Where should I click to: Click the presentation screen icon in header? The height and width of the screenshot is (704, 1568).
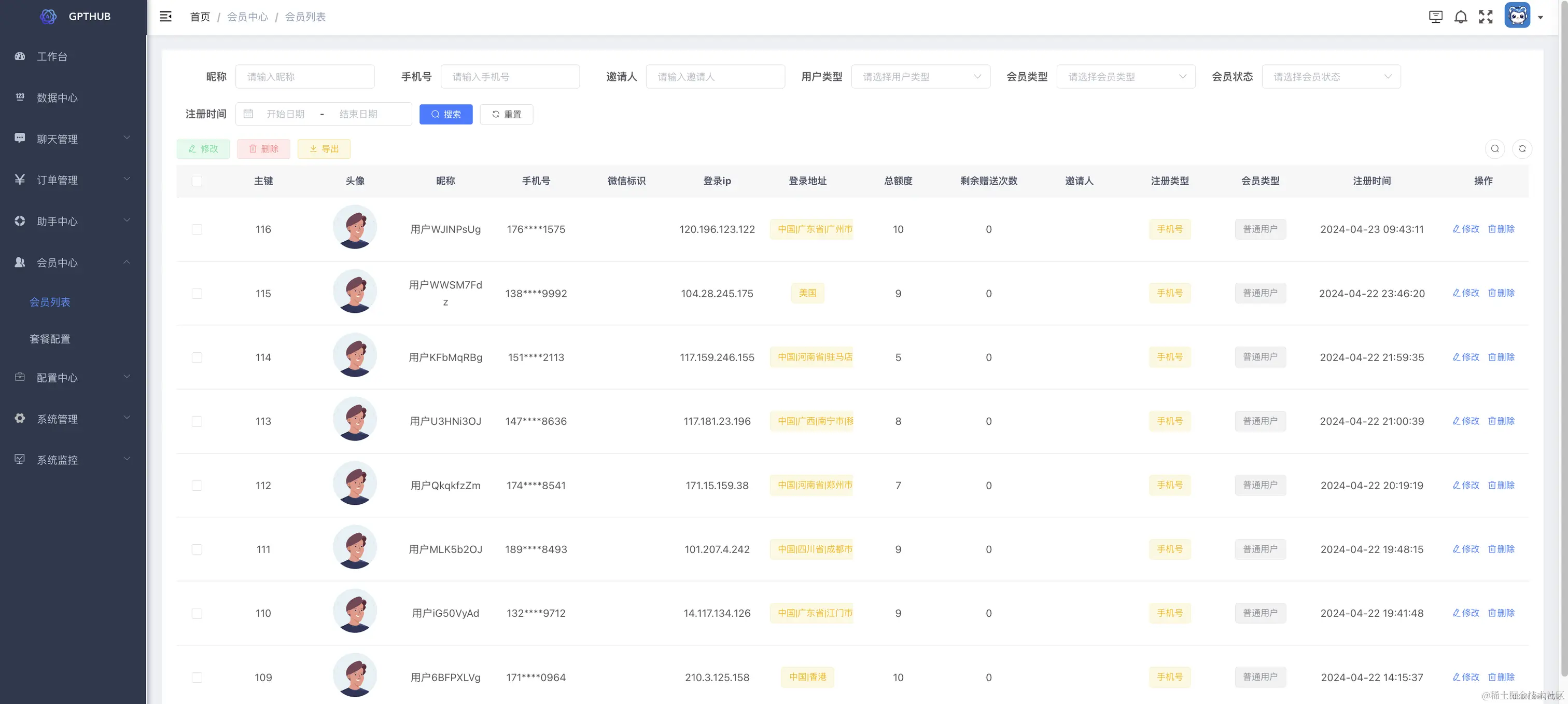(1435, 17)
